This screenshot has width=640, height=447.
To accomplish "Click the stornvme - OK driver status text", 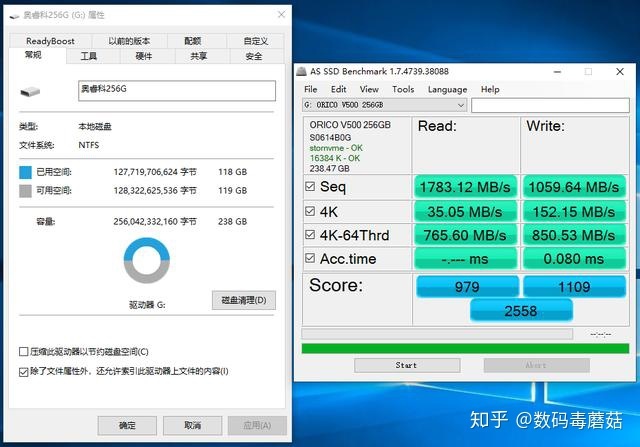I will (x=336, y=148).
